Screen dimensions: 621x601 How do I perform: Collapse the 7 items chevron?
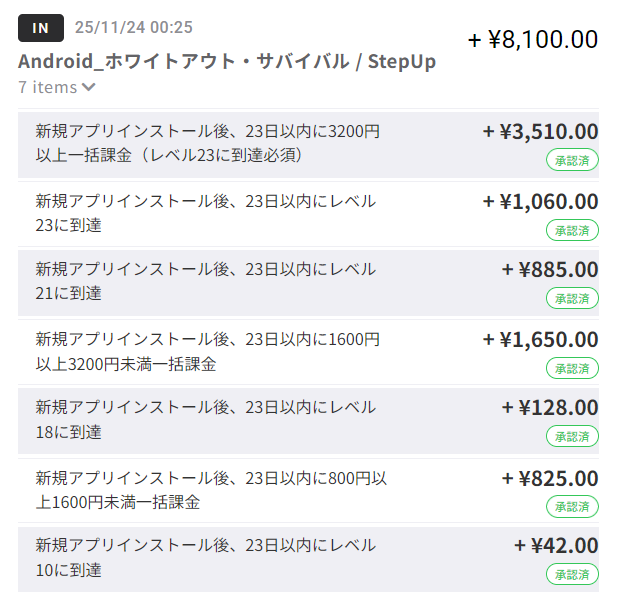click(x=89, y=87)
